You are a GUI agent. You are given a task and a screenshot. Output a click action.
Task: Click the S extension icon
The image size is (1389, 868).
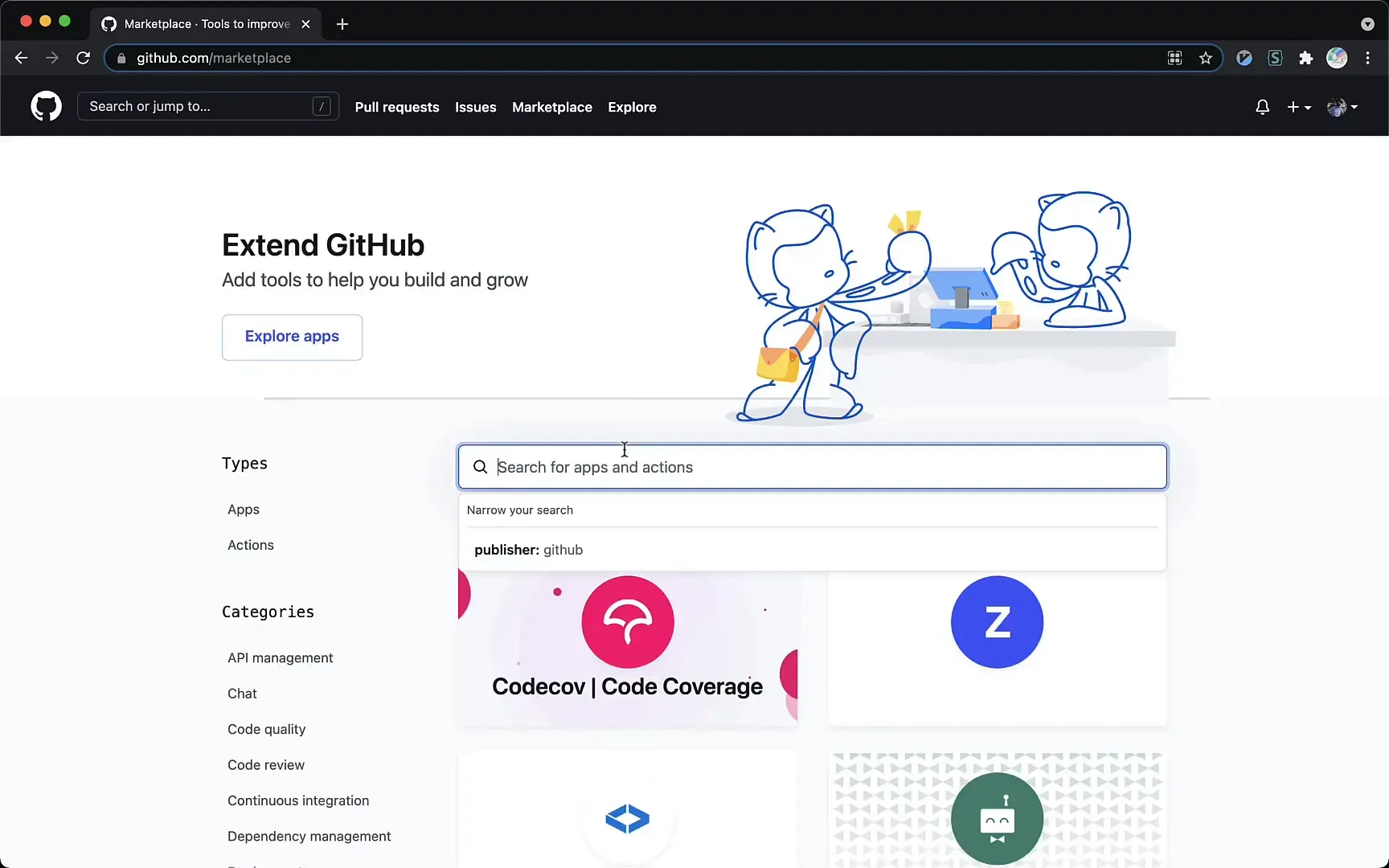pyautogui.click(x=1275, y=58)
